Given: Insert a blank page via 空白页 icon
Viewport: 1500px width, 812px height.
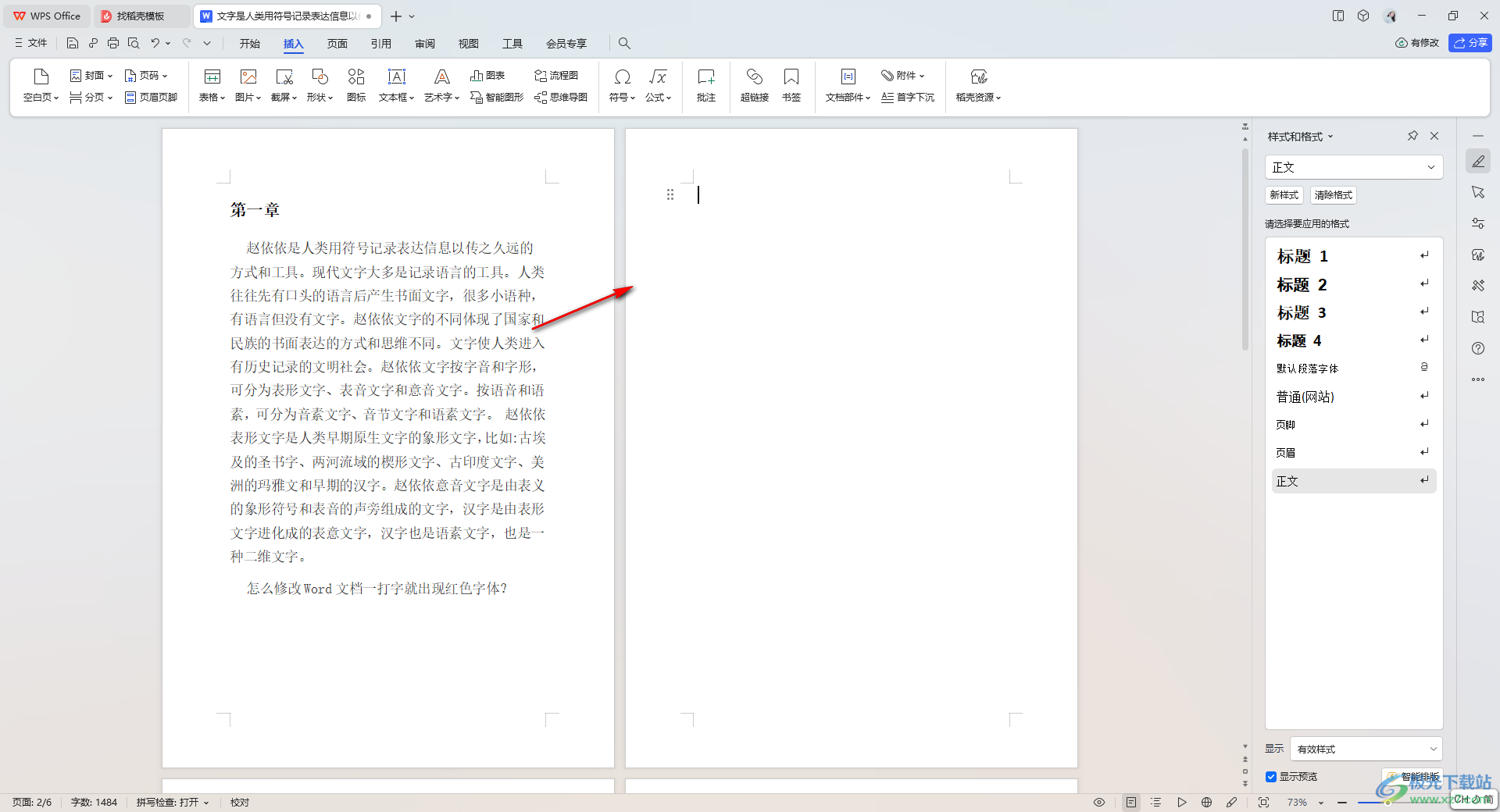Looking at the screenshot, I should click(41, 85).
